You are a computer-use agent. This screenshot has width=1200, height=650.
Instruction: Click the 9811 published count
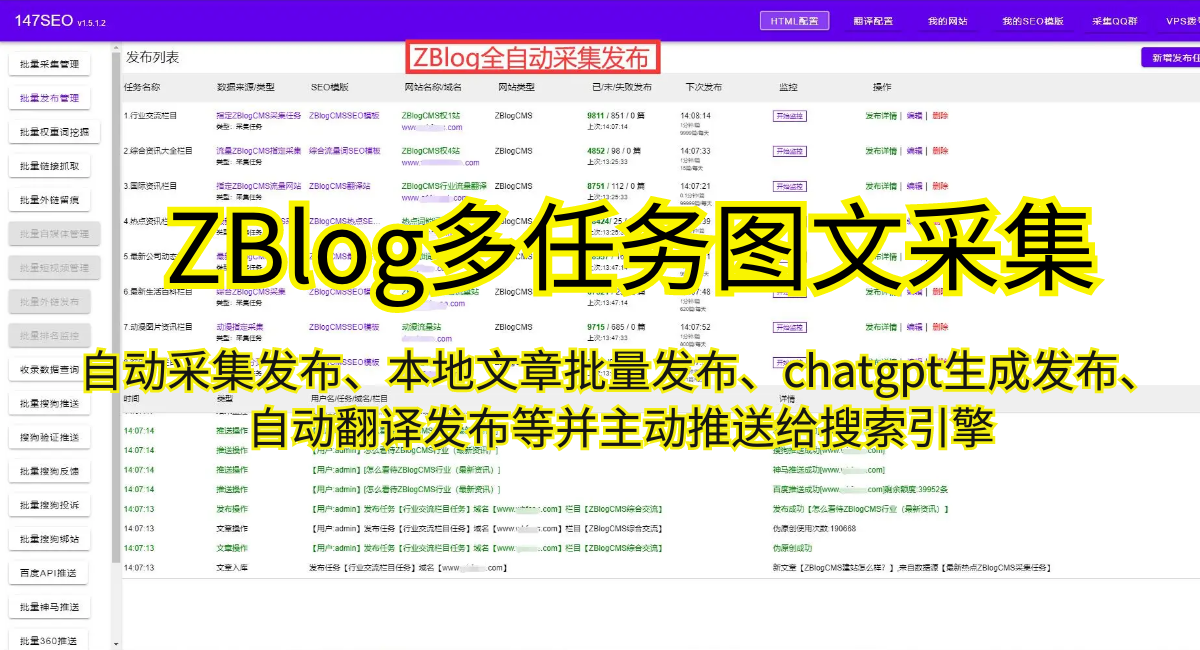(x=596, y=116)
